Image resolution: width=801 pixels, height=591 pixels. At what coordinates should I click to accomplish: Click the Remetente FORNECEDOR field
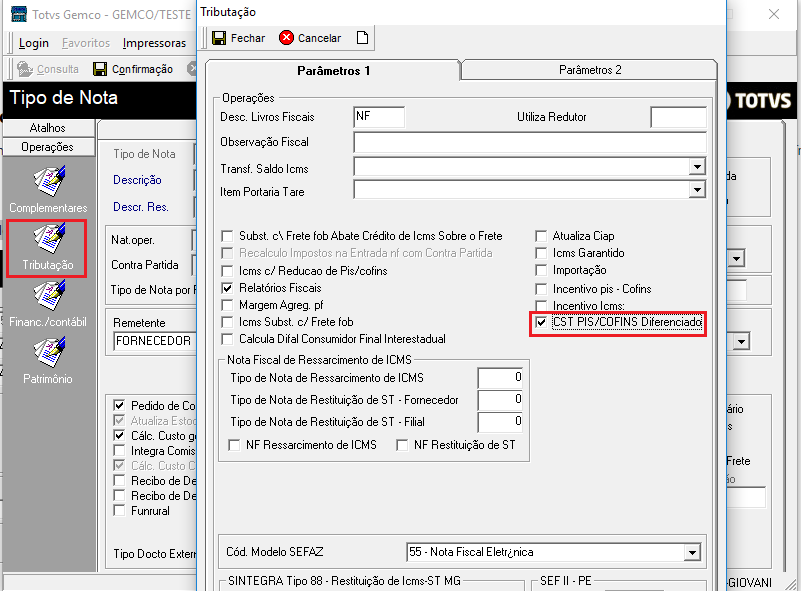(155, 341)
